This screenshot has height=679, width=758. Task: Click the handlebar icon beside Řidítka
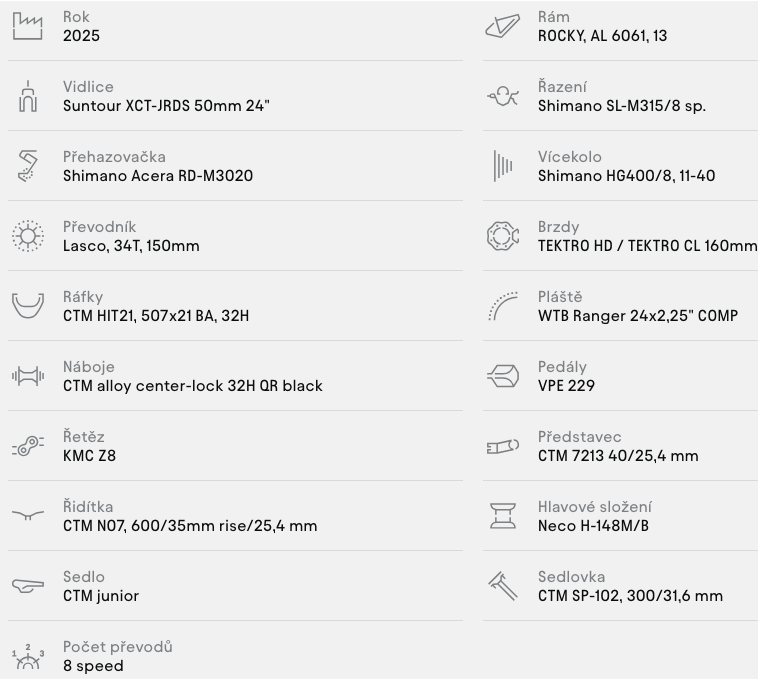click(x=28, y=515)
